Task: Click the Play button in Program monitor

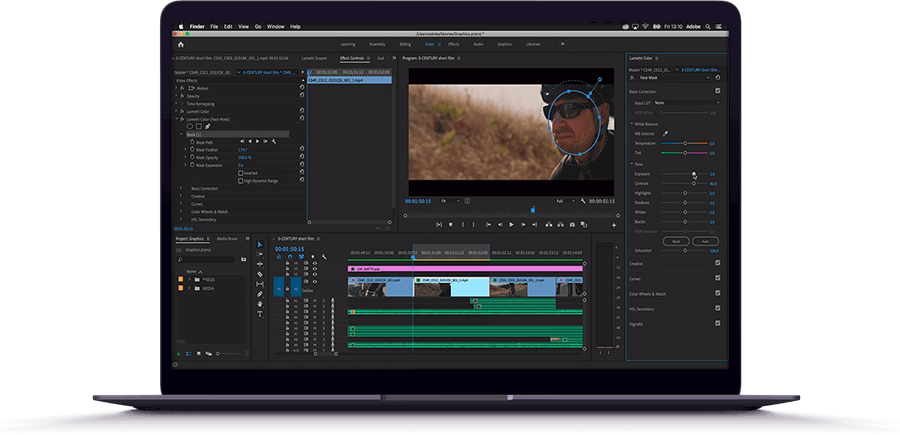Action: [511, 225]
